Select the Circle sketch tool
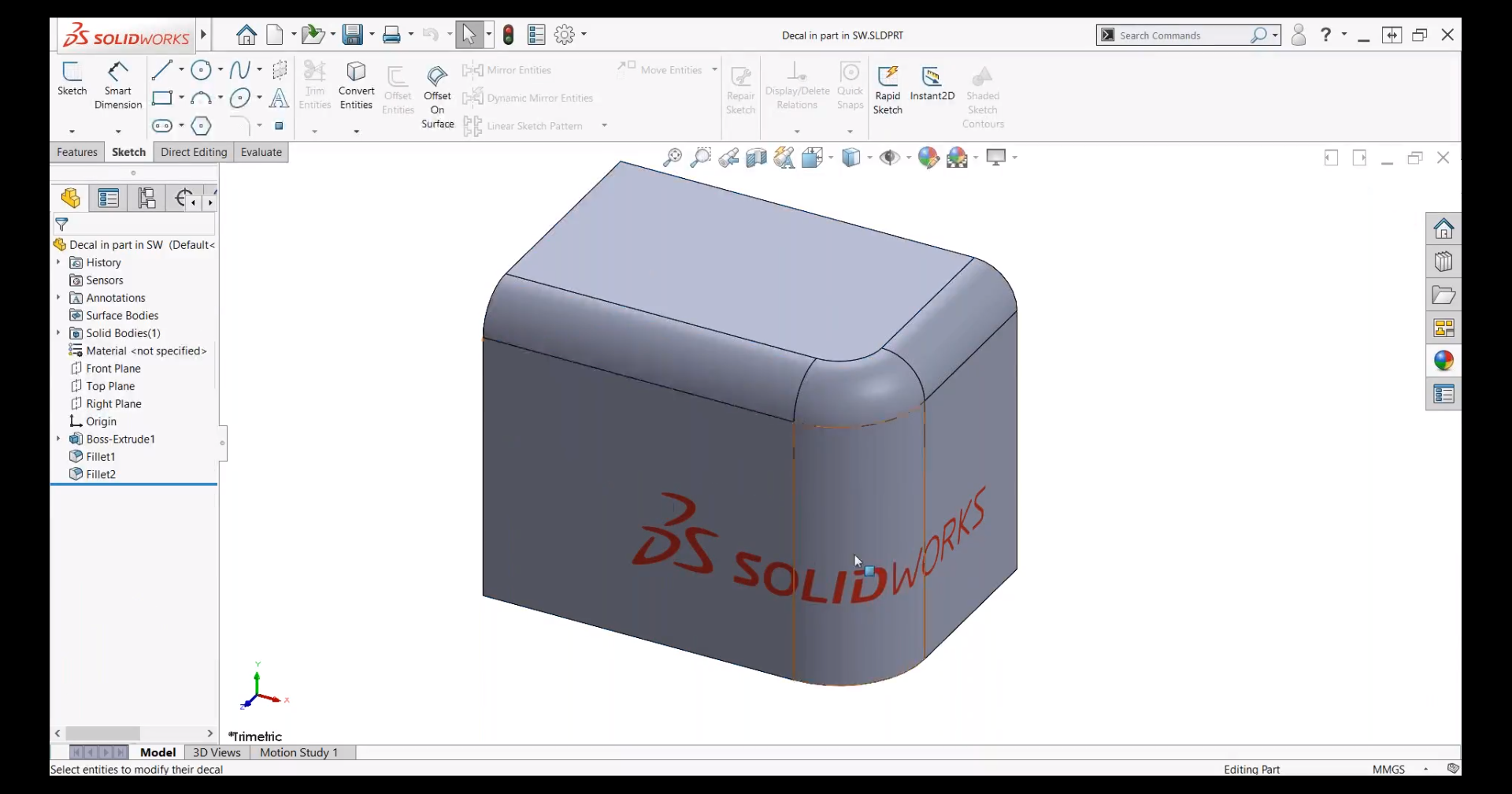The height and width of the screenshot is (794, 1512). [x=202, y=70]
